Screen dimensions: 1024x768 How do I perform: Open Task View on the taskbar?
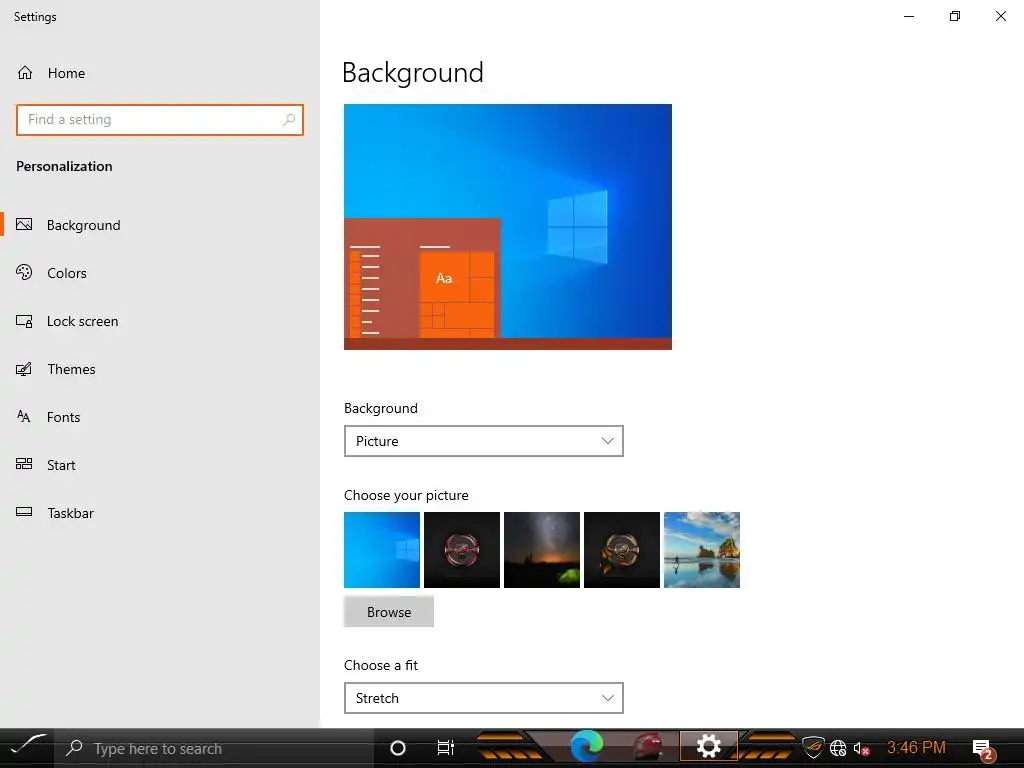(x=445, y=748)
